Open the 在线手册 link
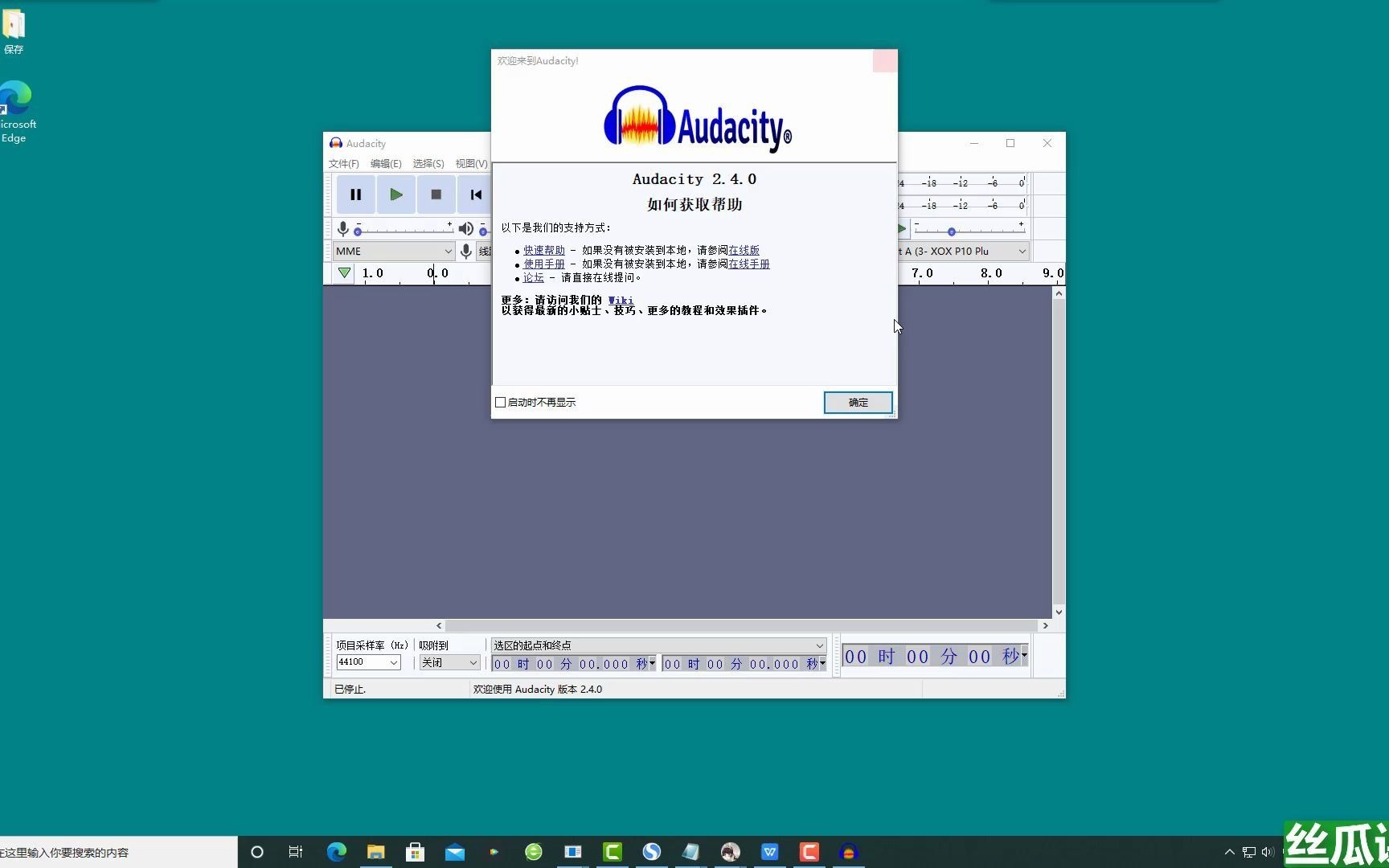This screenshot has width=1389, height=868. point(749,264)
